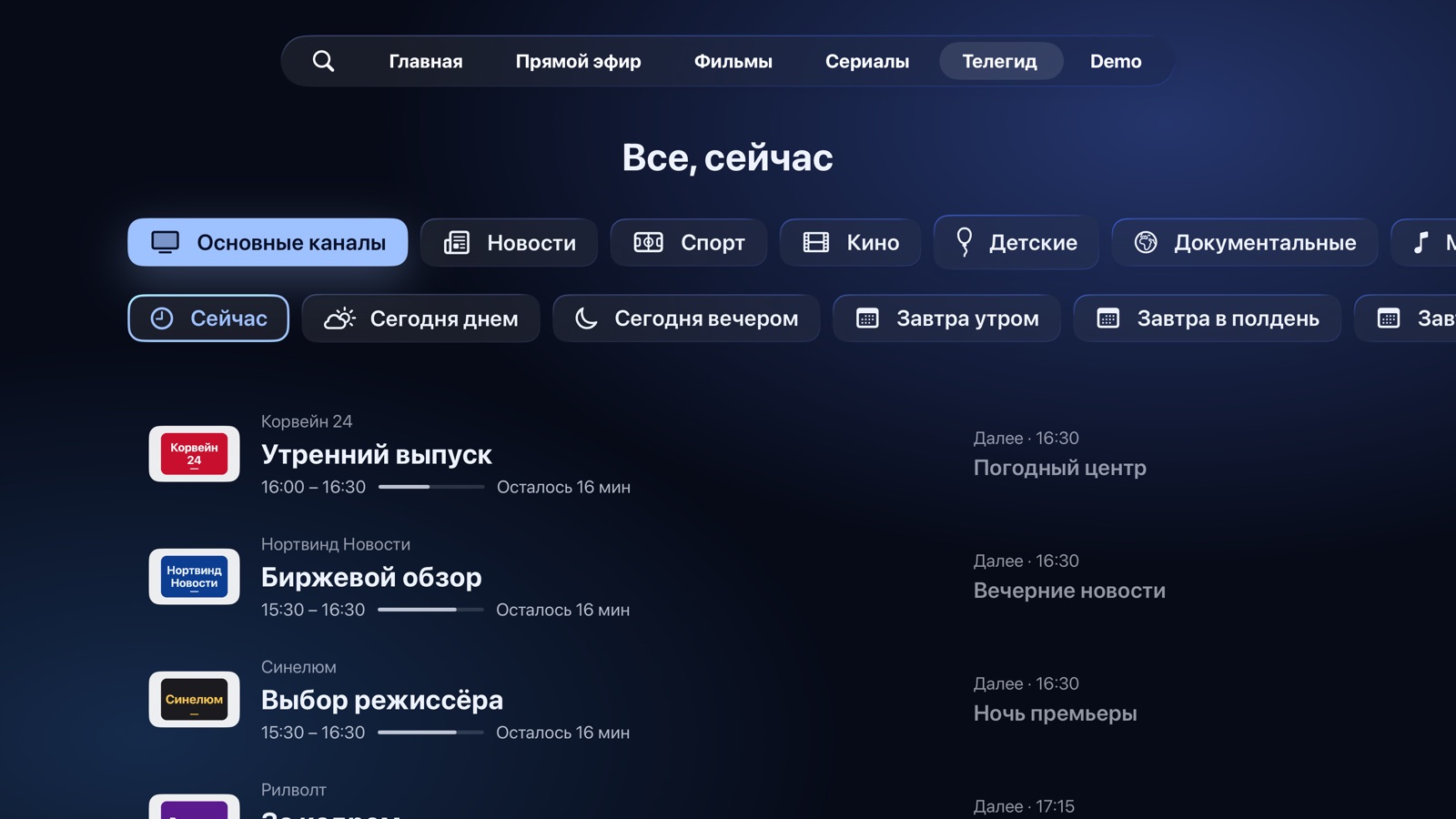This screenshot has height=819, width=1456.
Task: Click the newspaper icon in Новости chip
Action: [457, 242]
